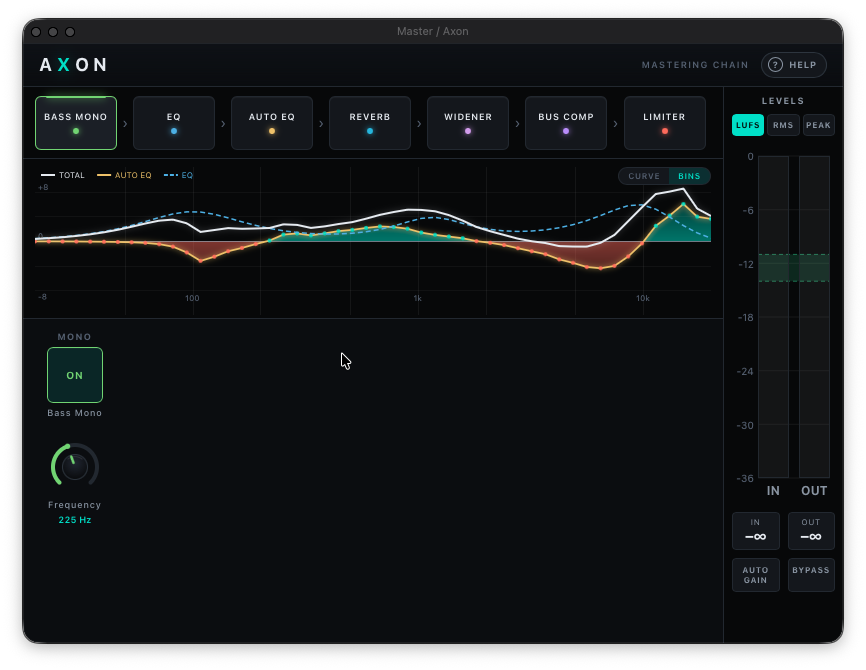Click the chevron between Reverb and Widener
The image size is (866, 670).
tap(419, 124)
